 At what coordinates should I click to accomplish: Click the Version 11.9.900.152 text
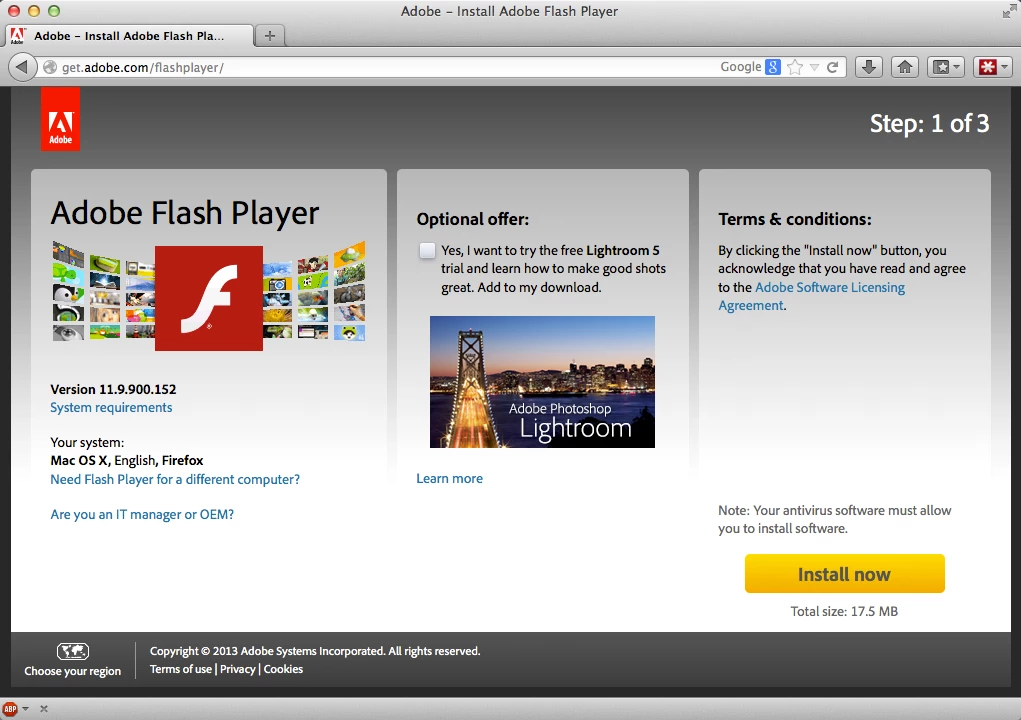tap(113, 389)
